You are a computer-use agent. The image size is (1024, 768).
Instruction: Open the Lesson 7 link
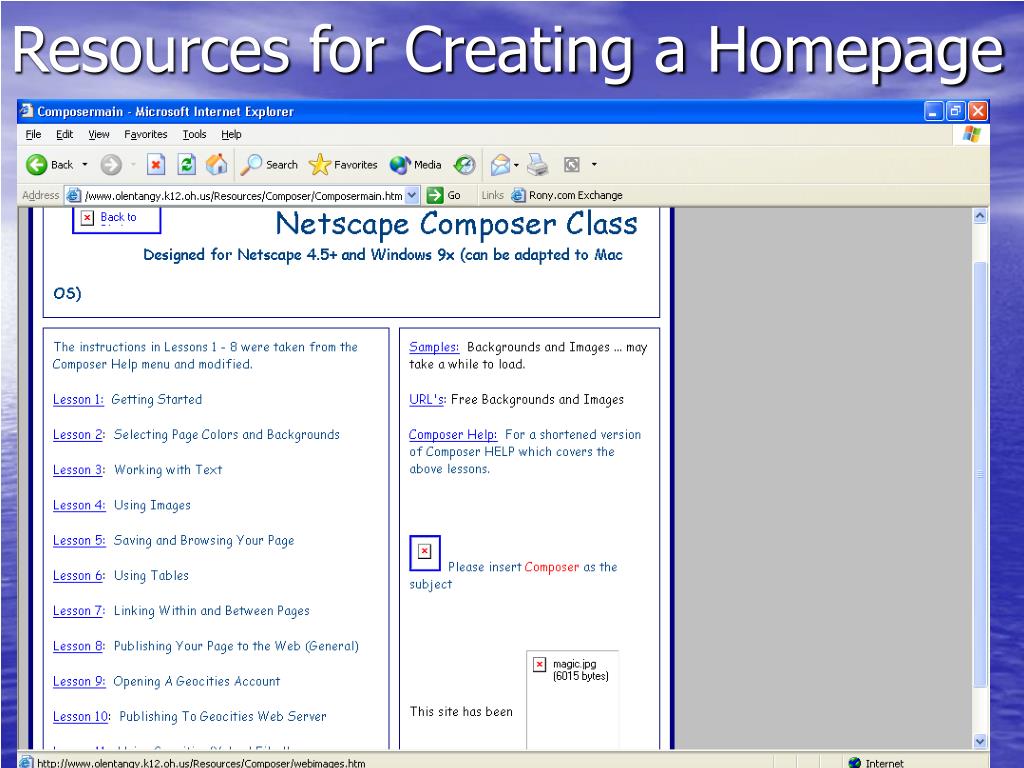click(x=78, y=611)
